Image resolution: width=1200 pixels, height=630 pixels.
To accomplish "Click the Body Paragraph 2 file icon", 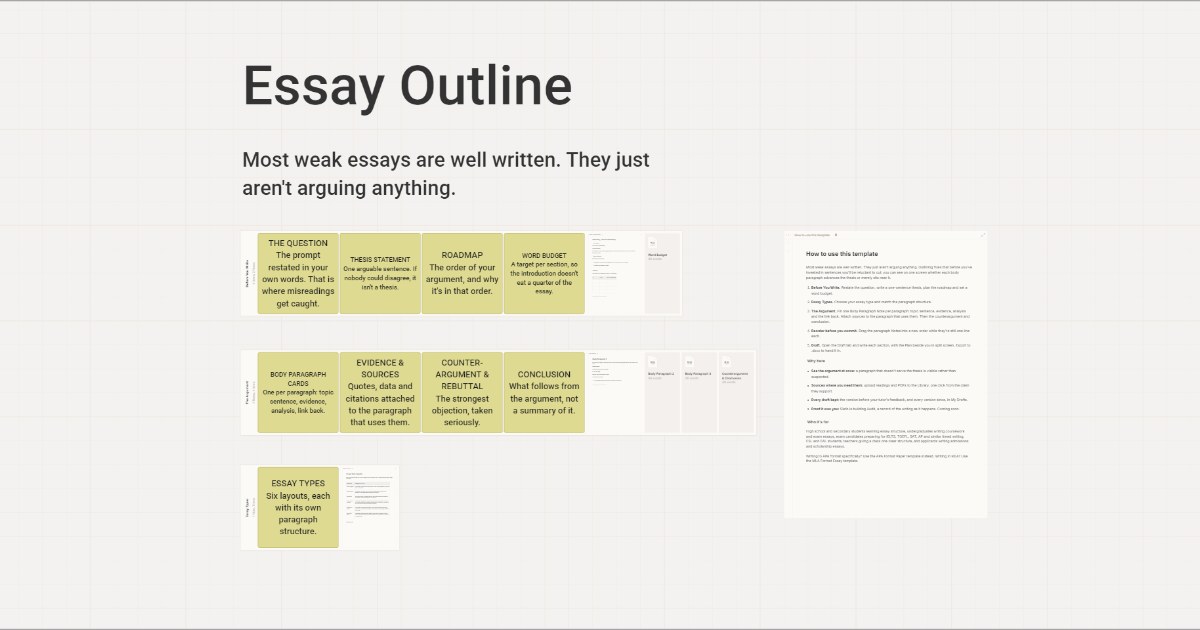I will pyautogui.click(x=652, y=362).
